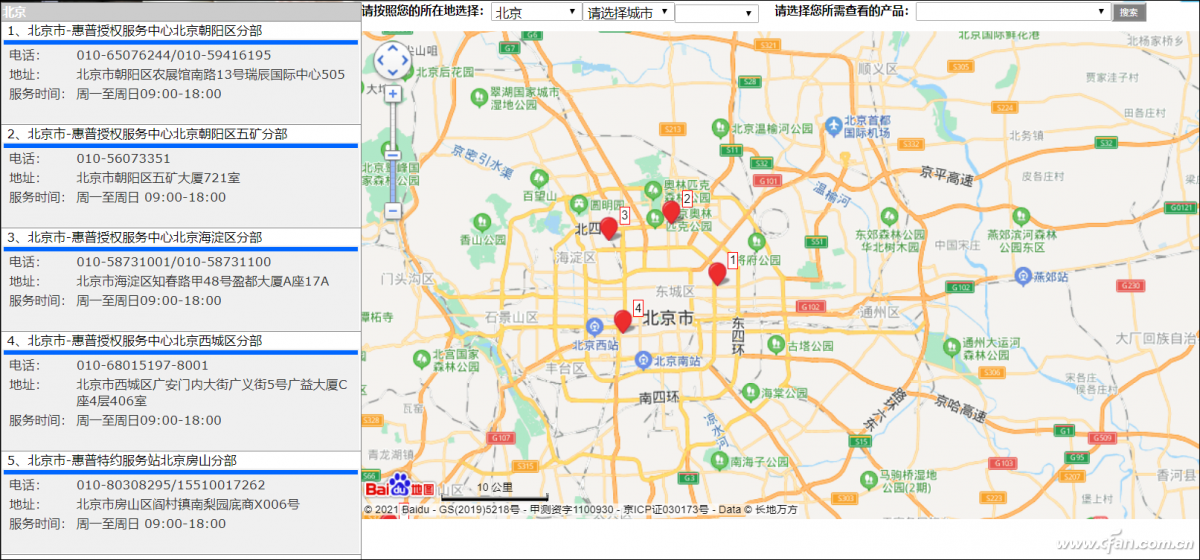
Task: Select service center 2 北京朝阳区五矿分部 heading
Action: point(147,133)
